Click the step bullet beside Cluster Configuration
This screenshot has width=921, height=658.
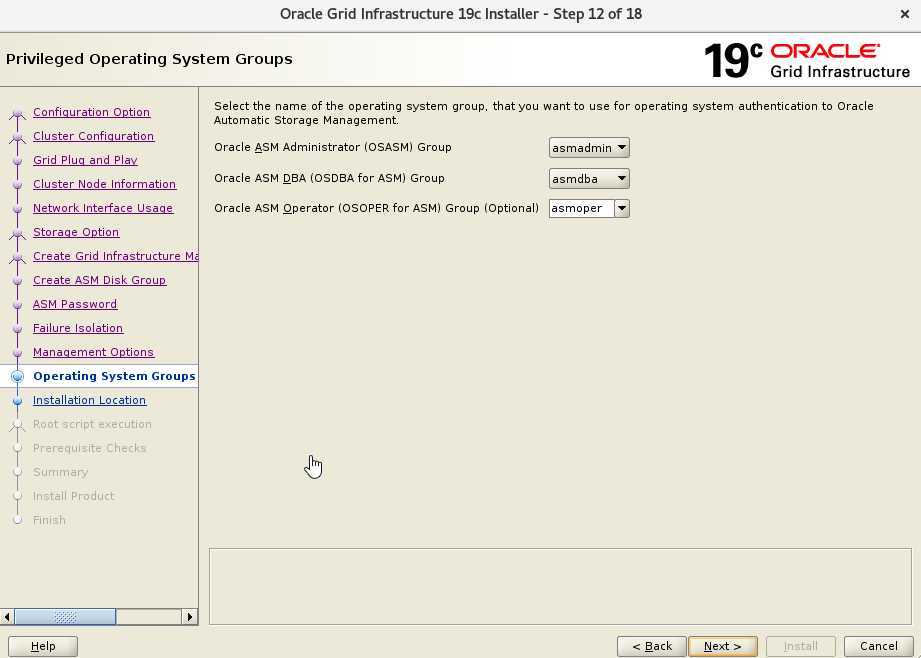pyautogui.click(x=18, y=136)
